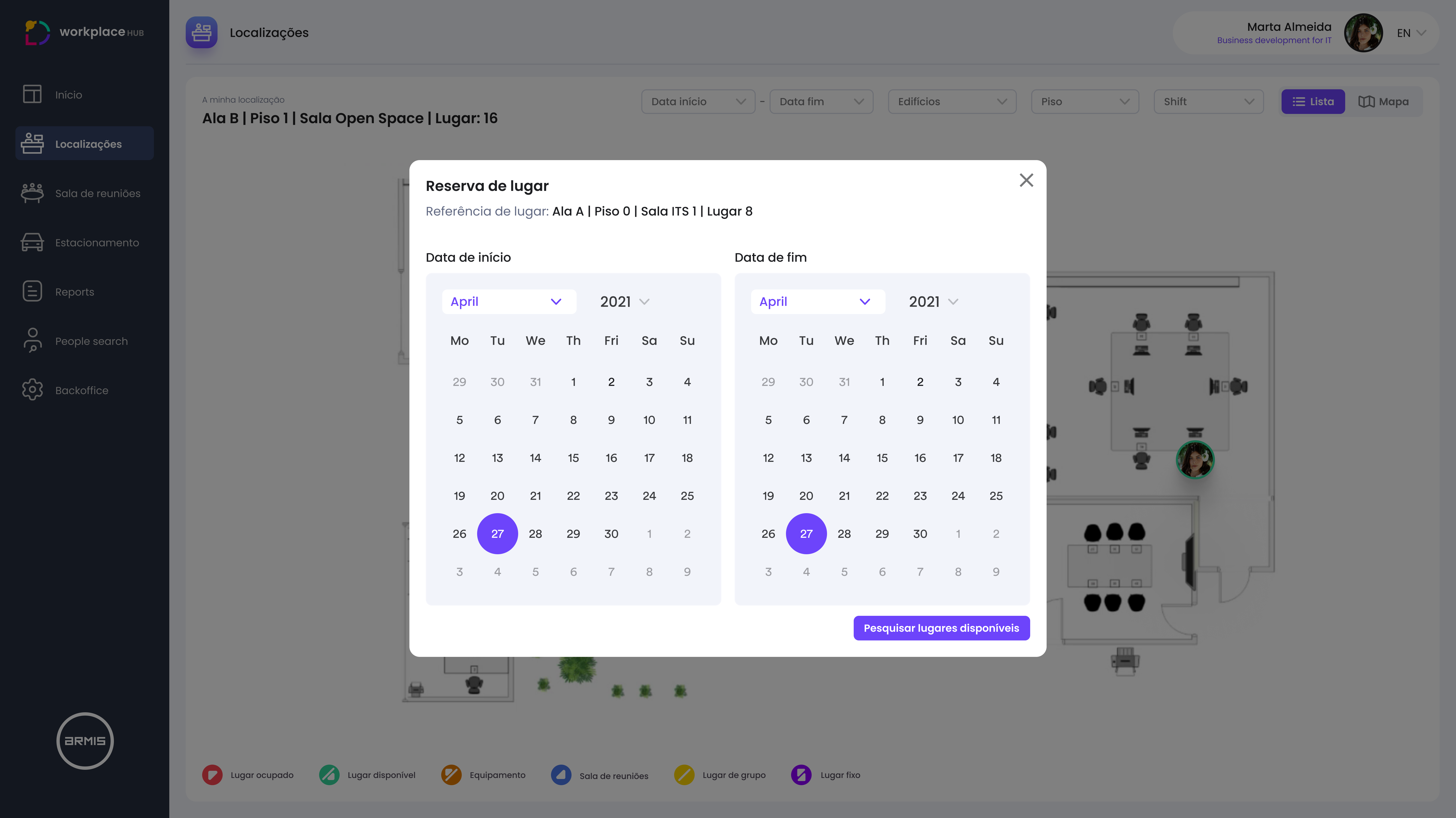Click the Backoffice gear icon
This screenshot has width=1456, height=818.
(x=32, y=389)
